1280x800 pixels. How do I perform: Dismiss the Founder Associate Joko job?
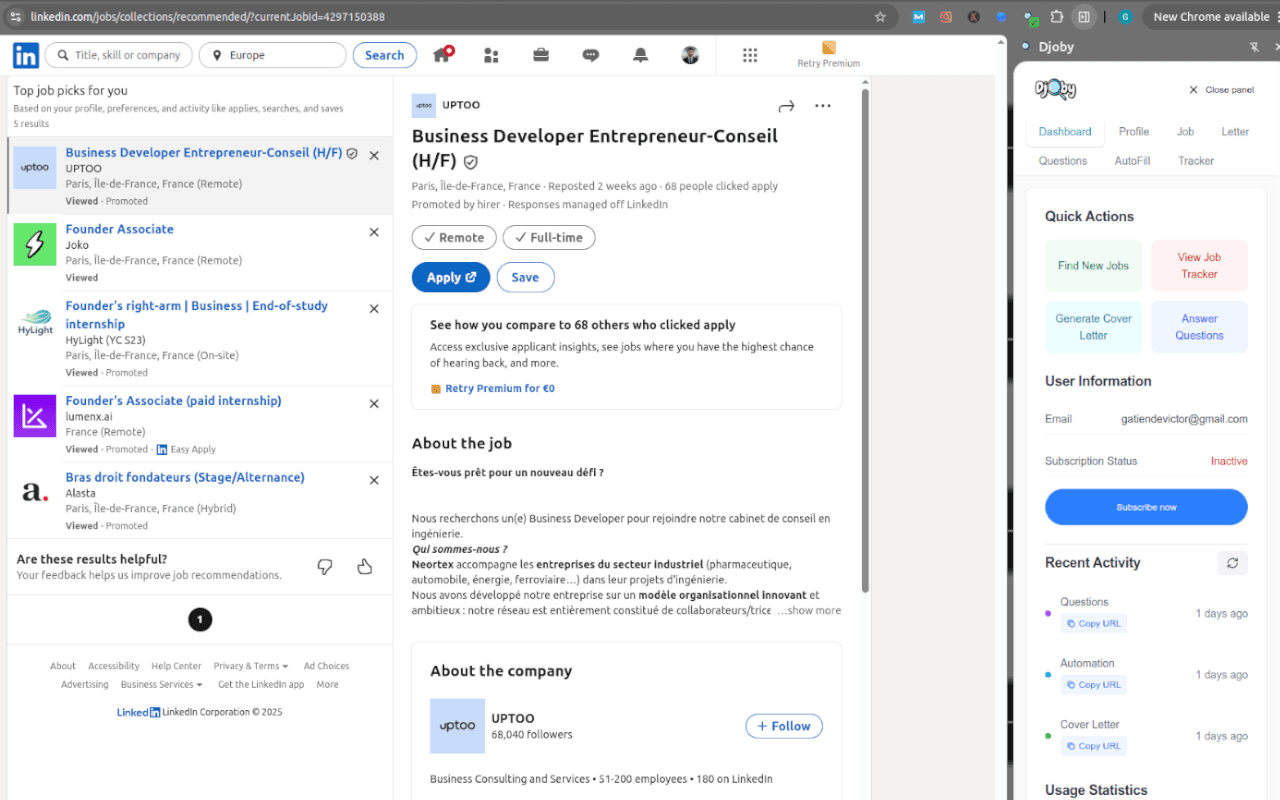point(374,232)
